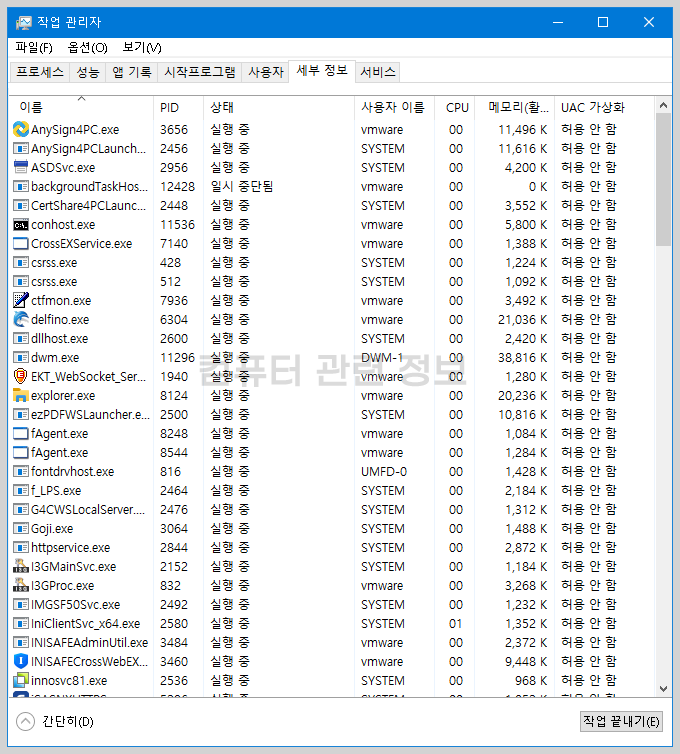Click the f_LPS.exe process icon

[x=21, y=490]
